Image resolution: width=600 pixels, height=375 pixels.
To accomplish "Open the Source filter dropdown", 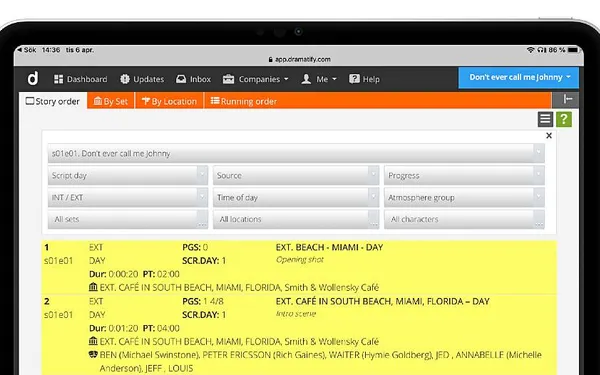I will point(296,176).
